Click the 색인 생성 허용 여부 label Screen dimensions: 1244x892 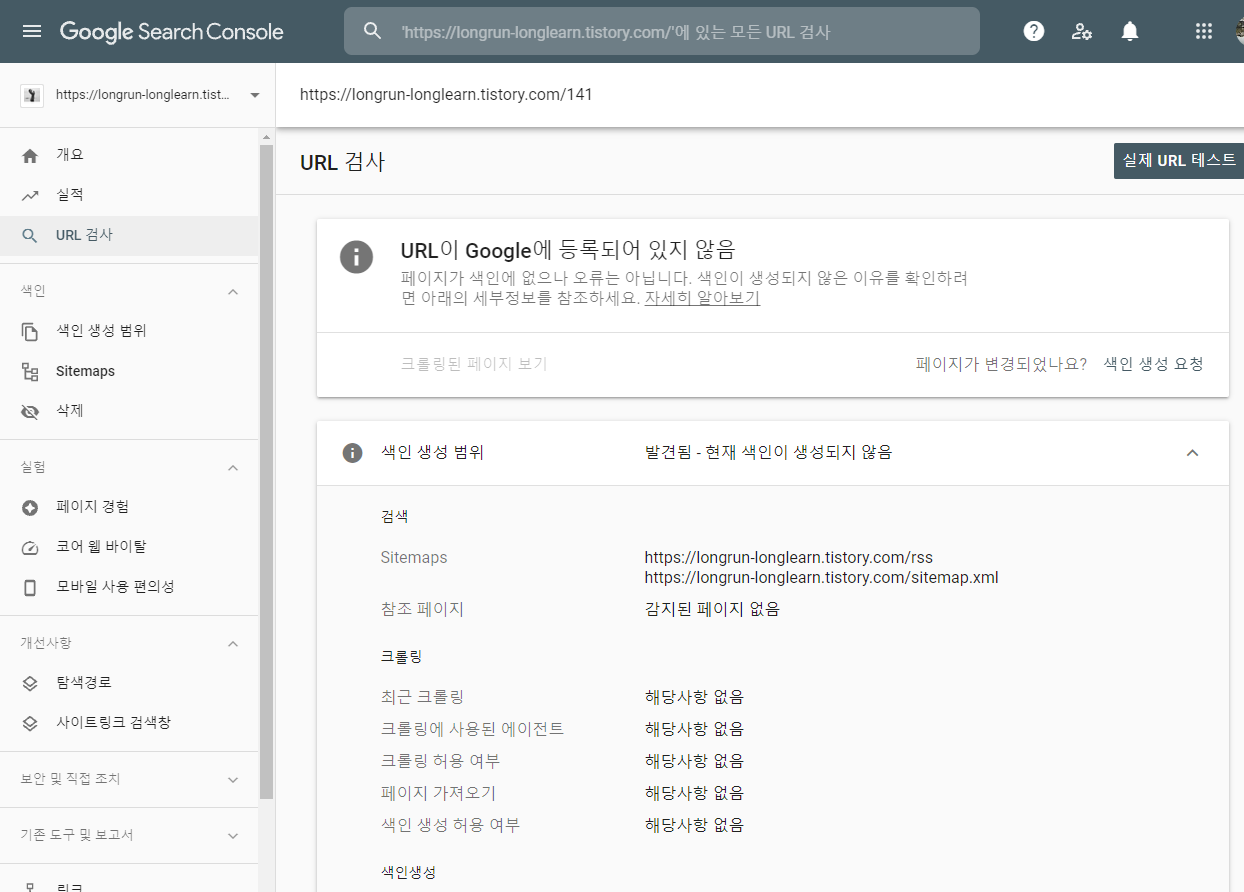pyautogui.click(x=450, y=825)
